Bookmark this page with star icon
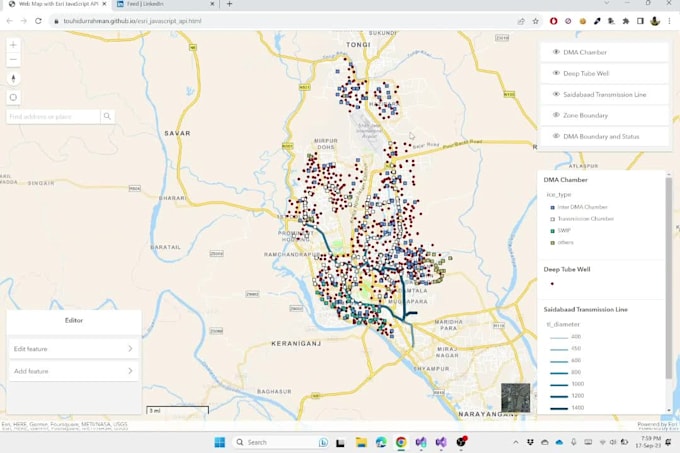The width and height of the screenshot is (680, 453). (x=535, y=20)
